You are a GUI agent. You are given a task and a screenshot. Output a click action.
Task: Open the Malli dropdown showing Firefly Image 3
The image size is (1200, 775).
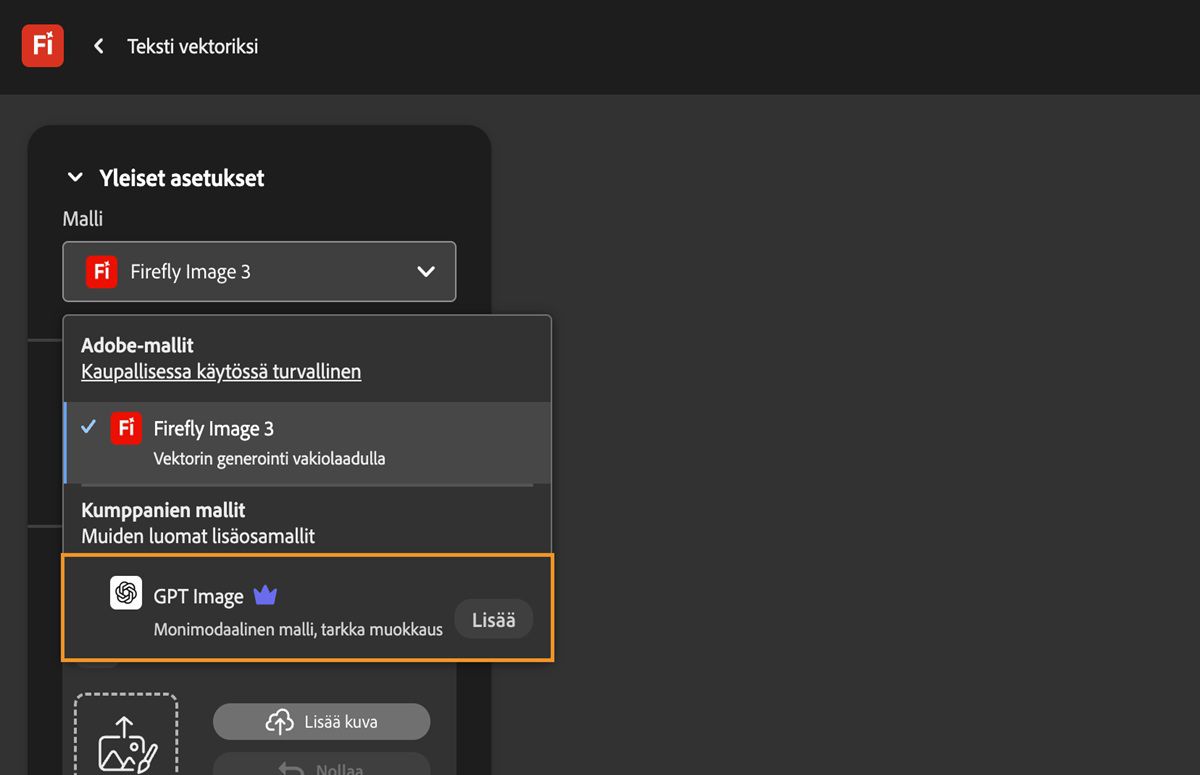click(x=259, y=271)
